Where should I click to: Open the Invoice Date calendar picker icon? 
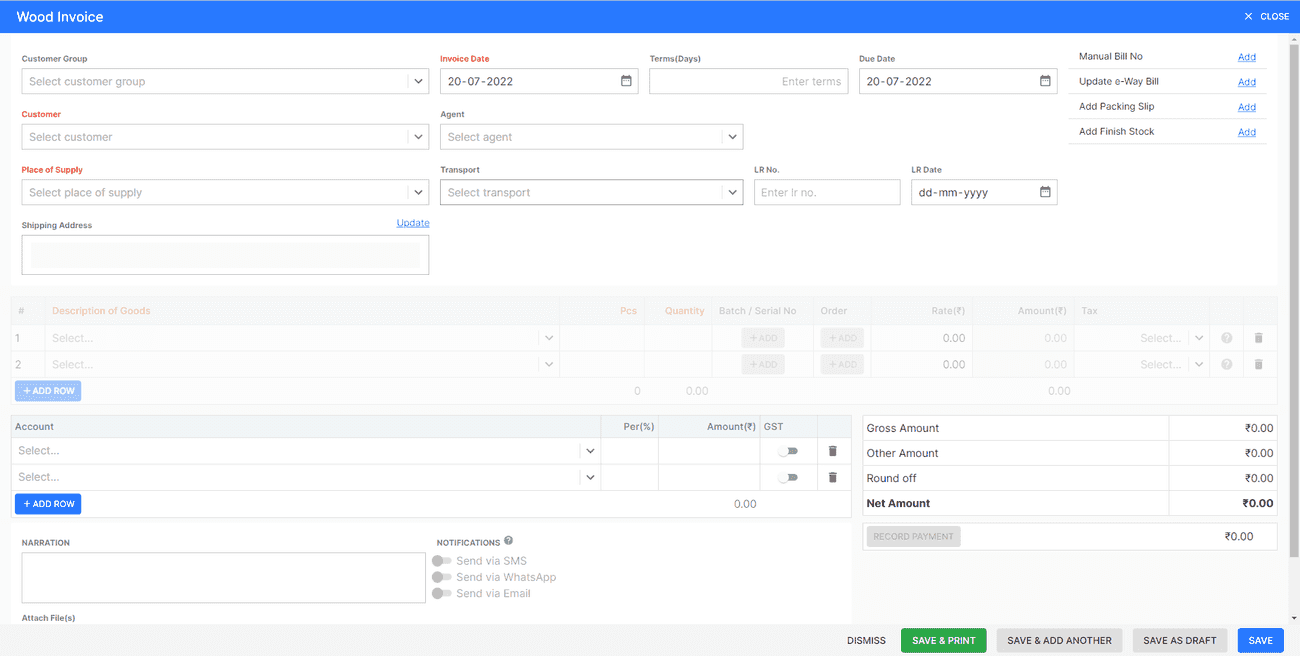click(626, 81)
